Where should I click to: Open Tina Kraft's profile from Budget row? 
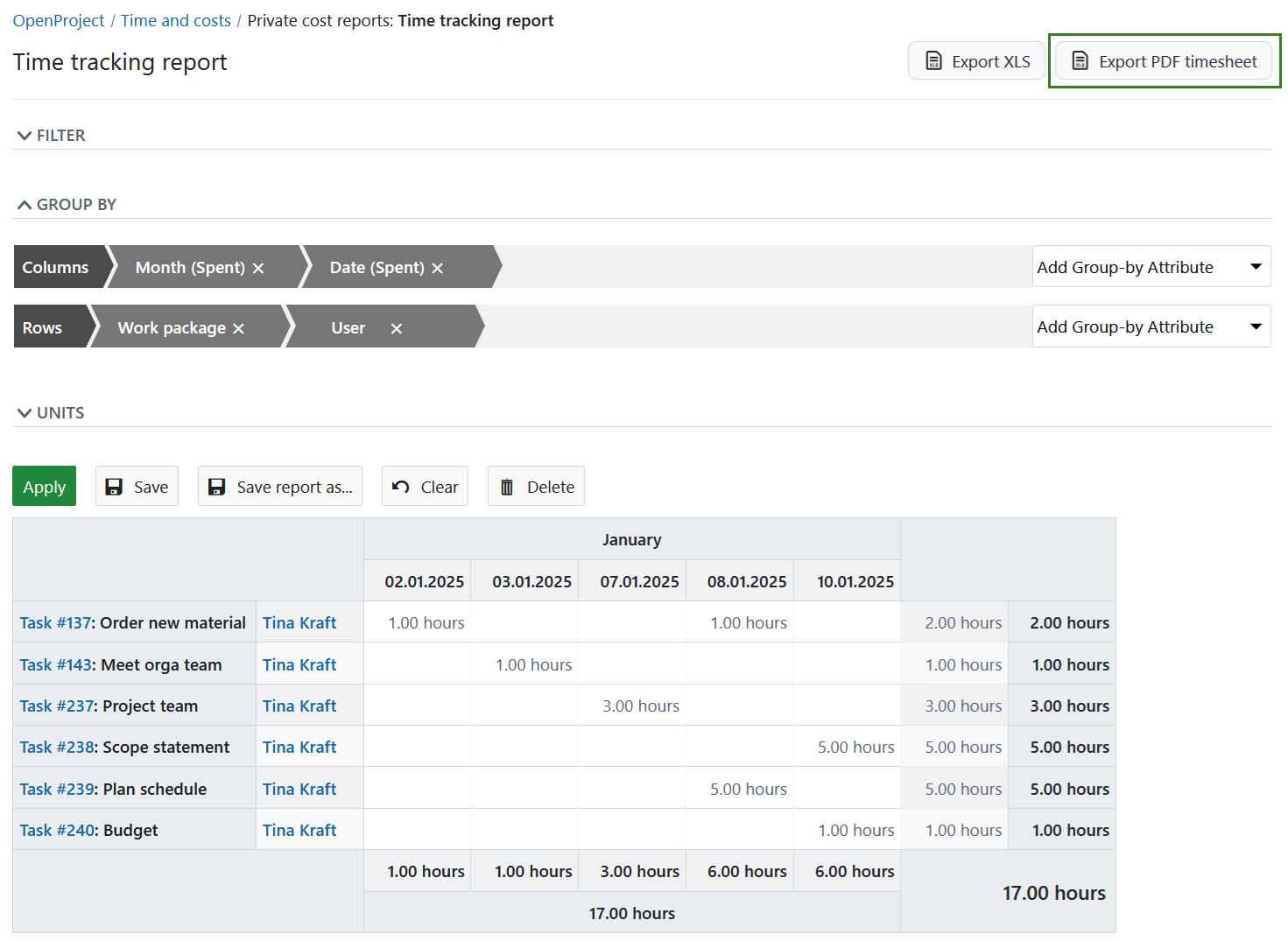pos(299,830)
